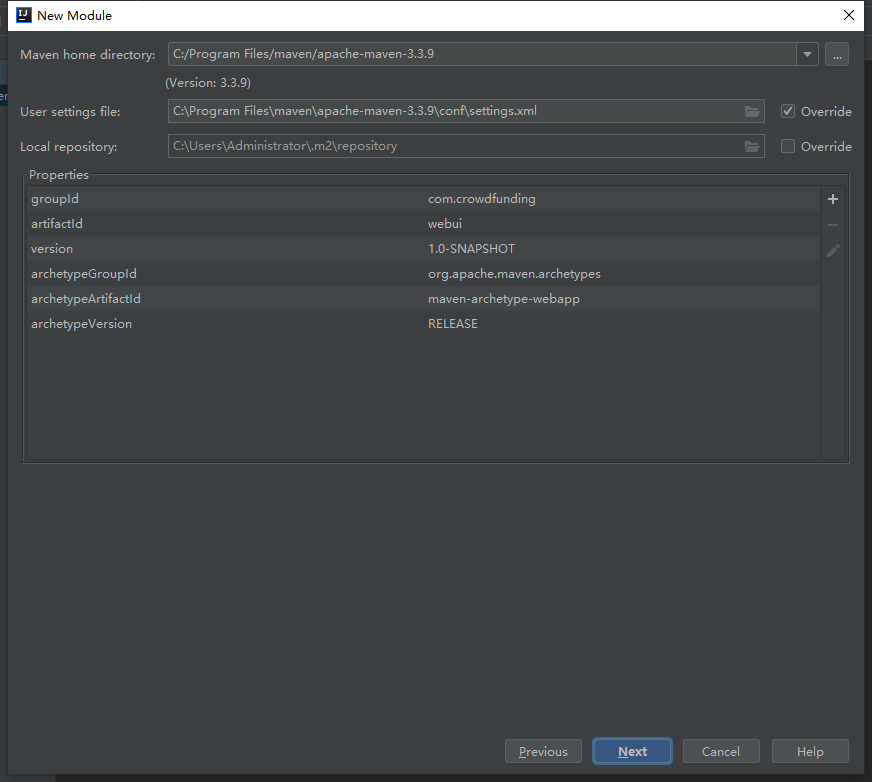
Task: Add a new Maven property with plus icon
Action: pos(833,199)
